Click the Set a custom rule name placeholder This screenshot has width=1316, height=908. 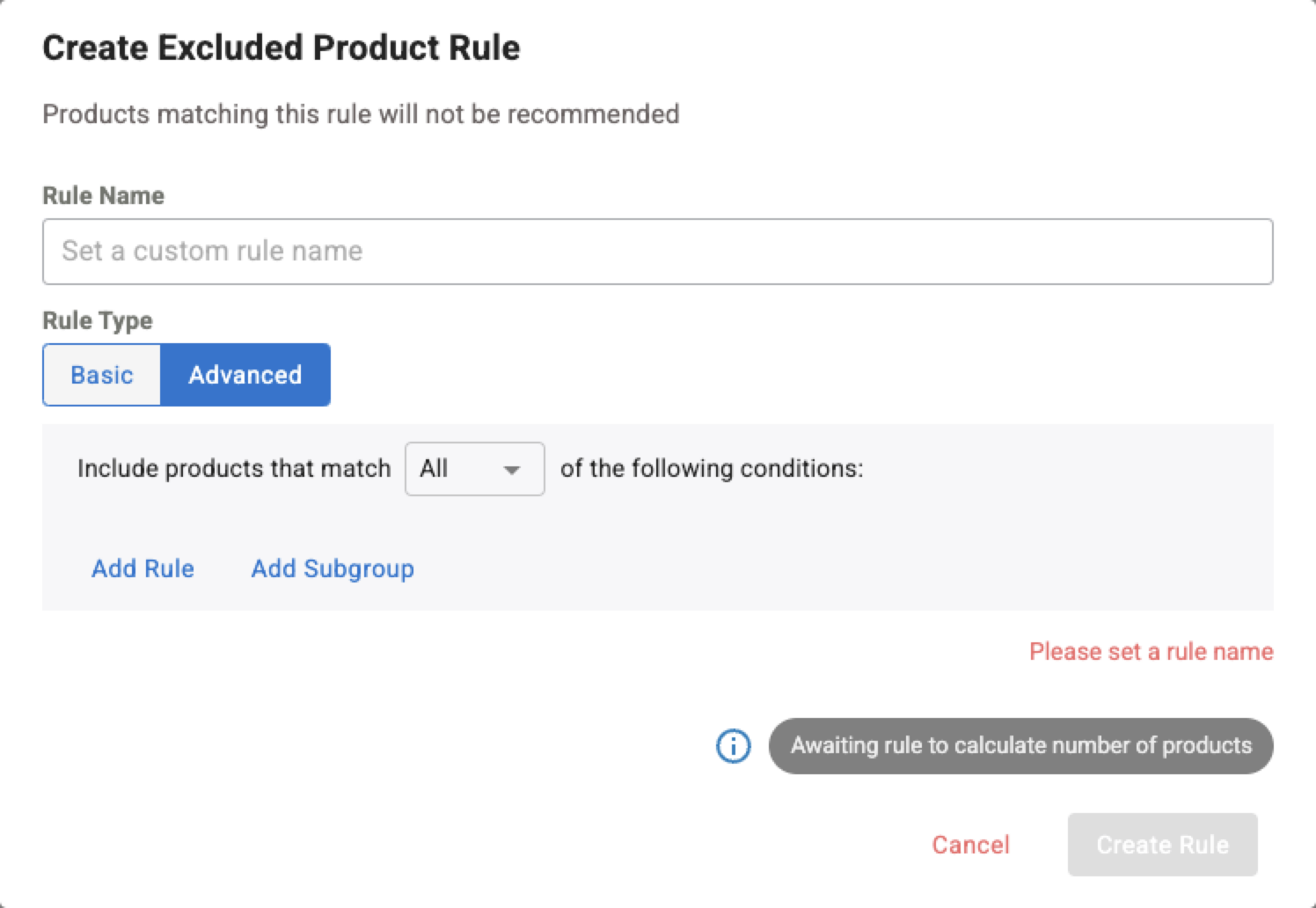pyautogui.click(x=212, y=252)
